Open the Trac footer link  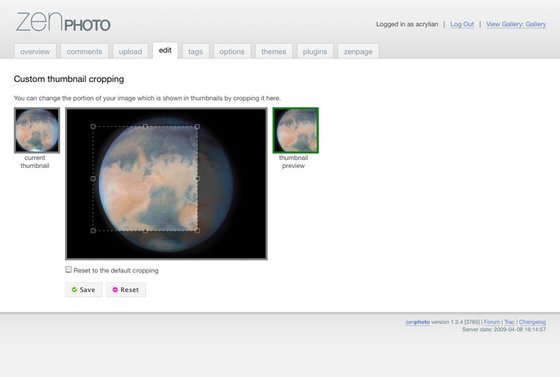click(509, 322)
